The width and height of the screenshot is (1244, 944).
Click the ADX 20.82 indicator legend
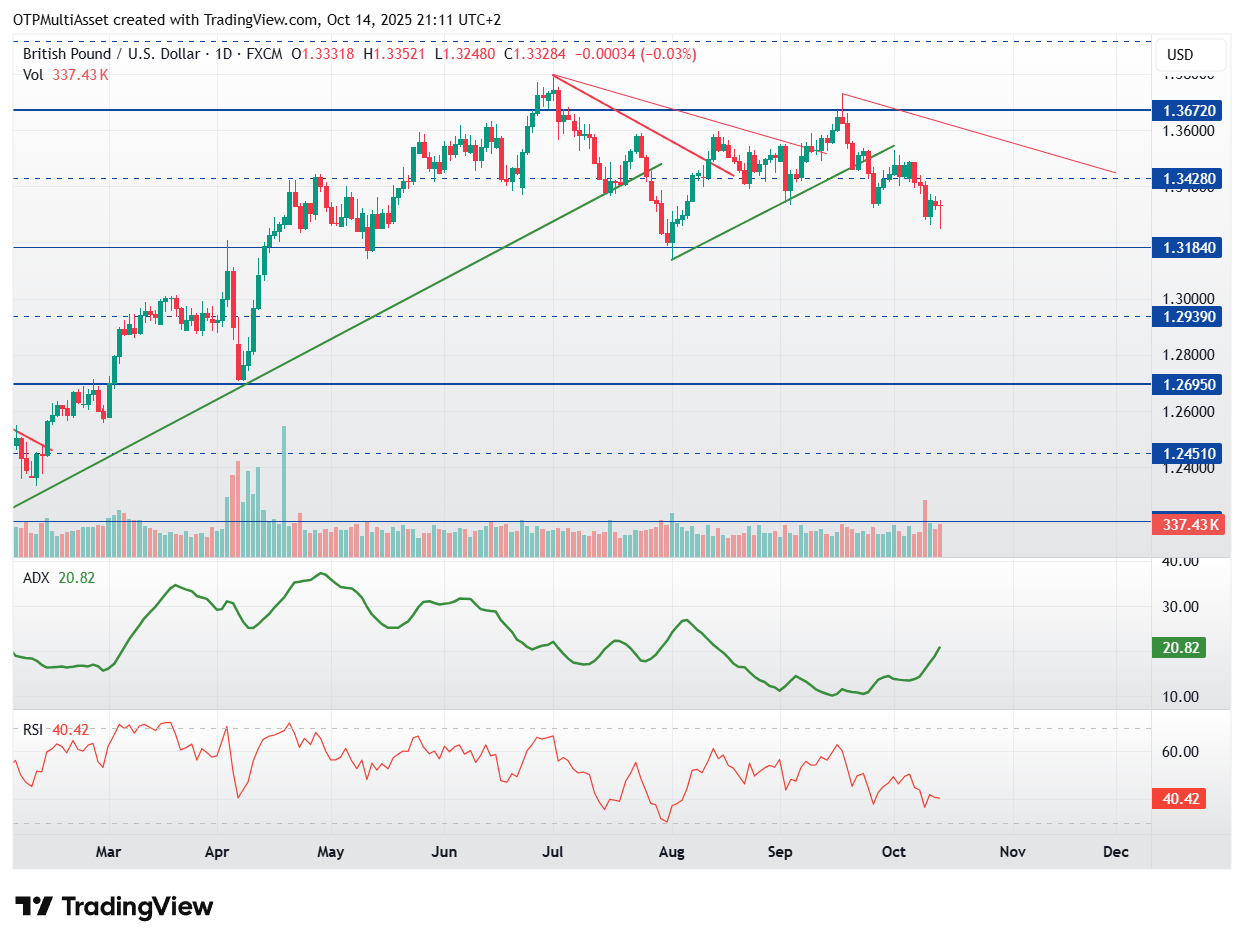click(59, 577)
